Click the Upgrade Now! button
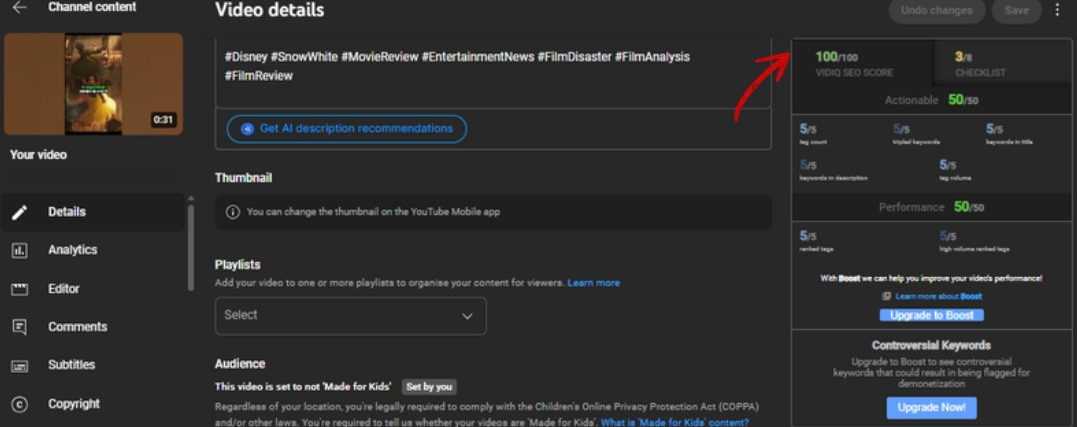 coord(931,408)
